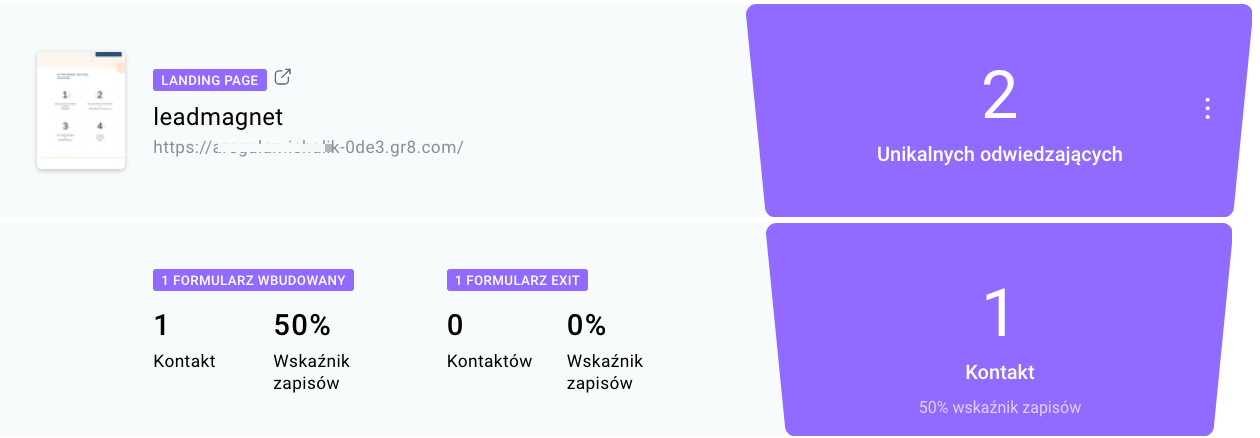Click 50% wskaźnik zapisów funnel caption
The image size is (1260, 438).
coord(999,408)
